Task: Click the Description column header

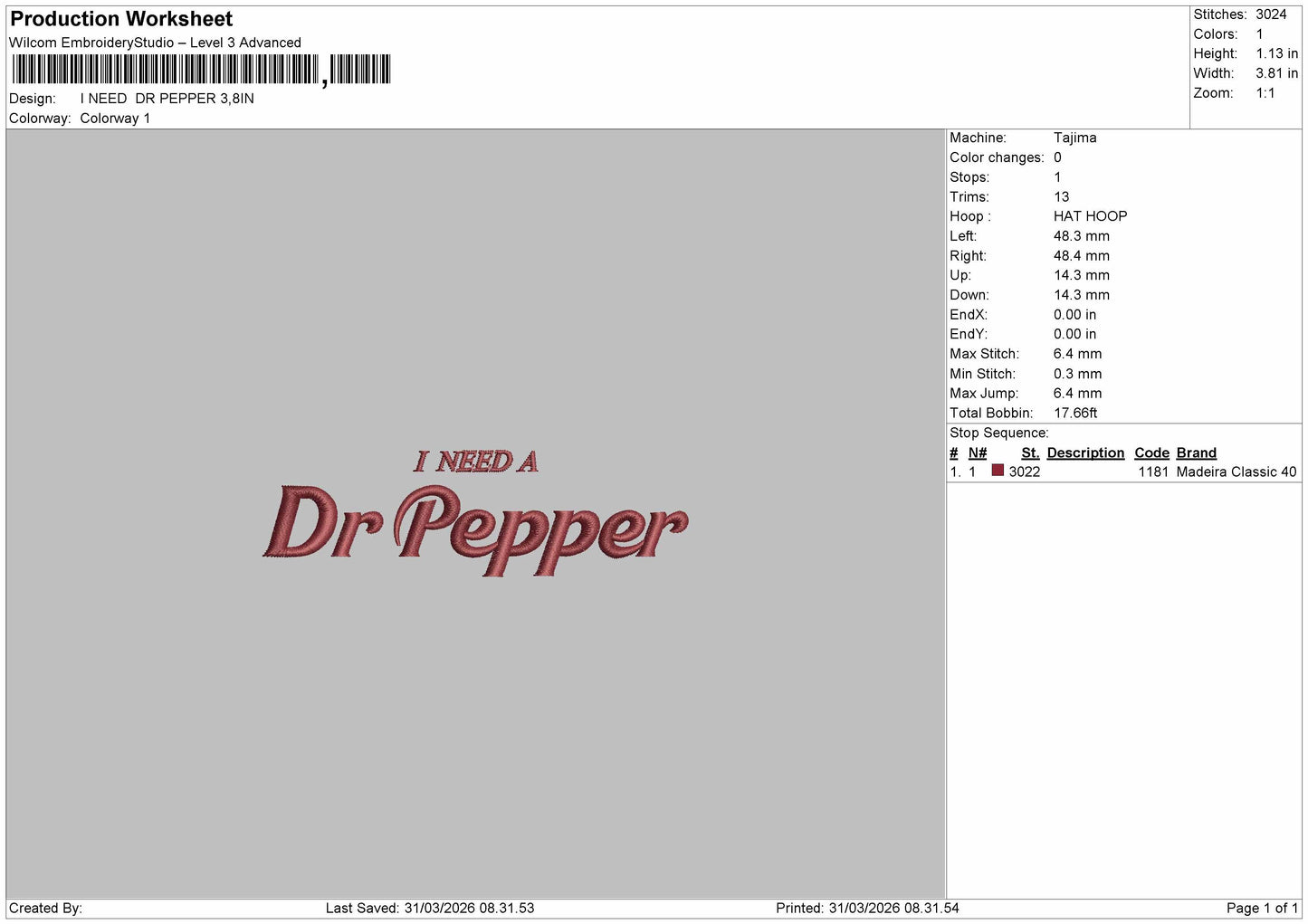Action: pos(1085,452)
